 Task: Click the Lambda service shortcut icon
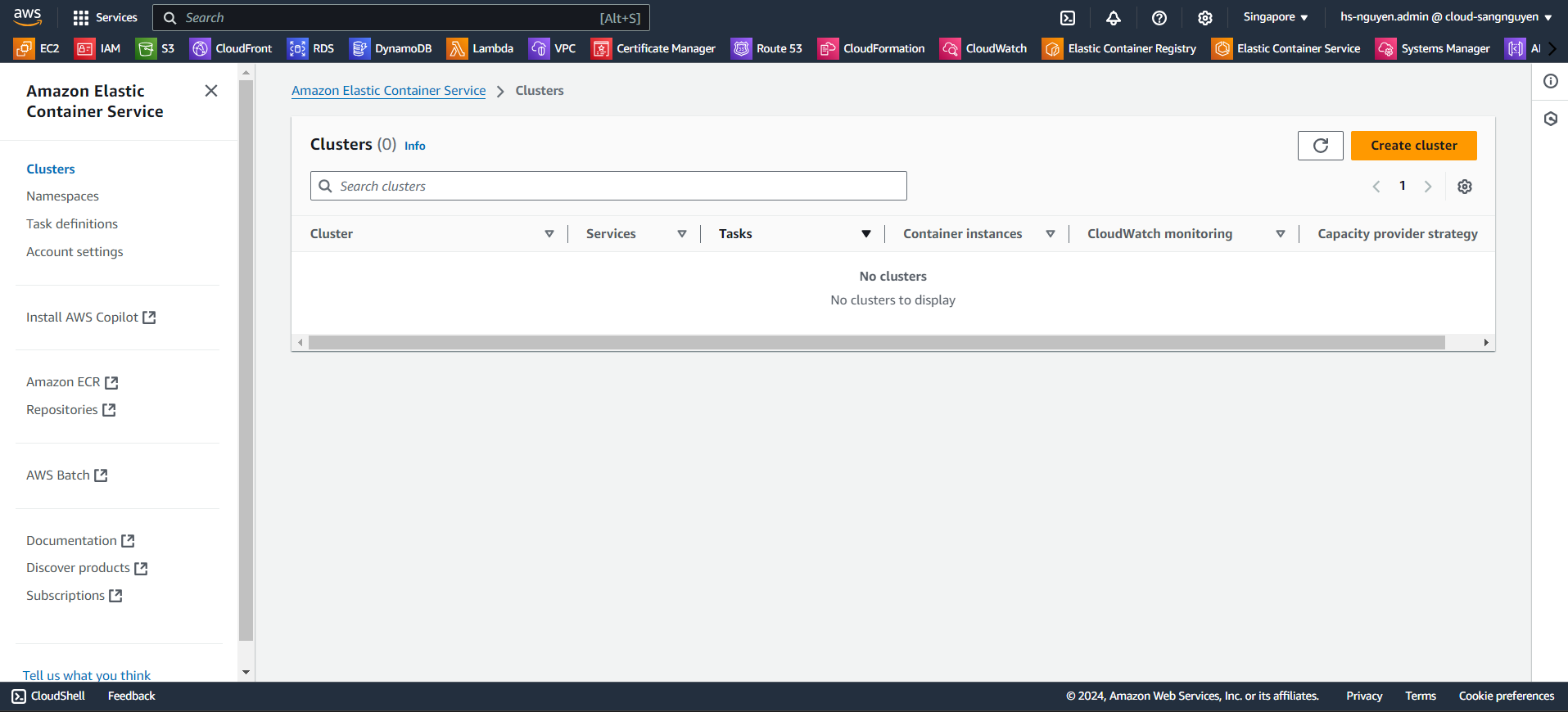pos(457,49)
